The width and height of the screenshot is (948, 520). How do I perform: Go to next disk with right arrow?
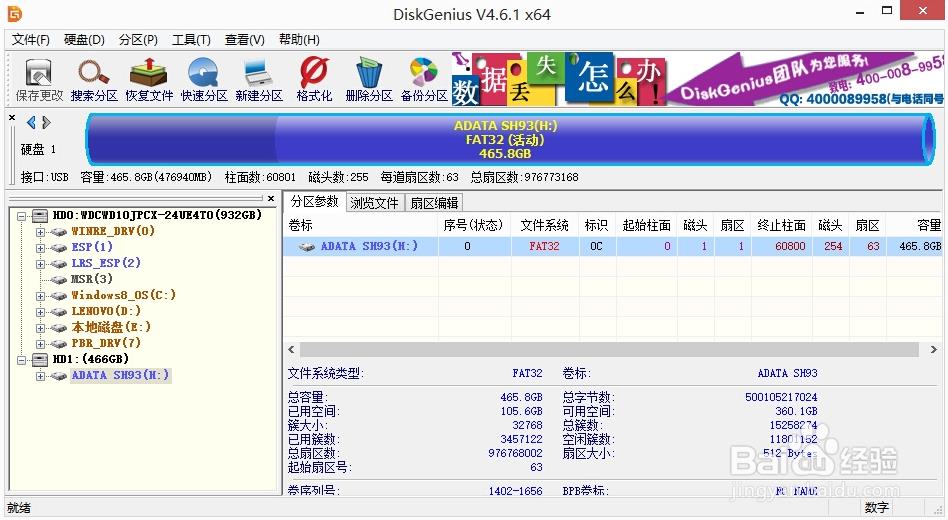tap(46, 123)
